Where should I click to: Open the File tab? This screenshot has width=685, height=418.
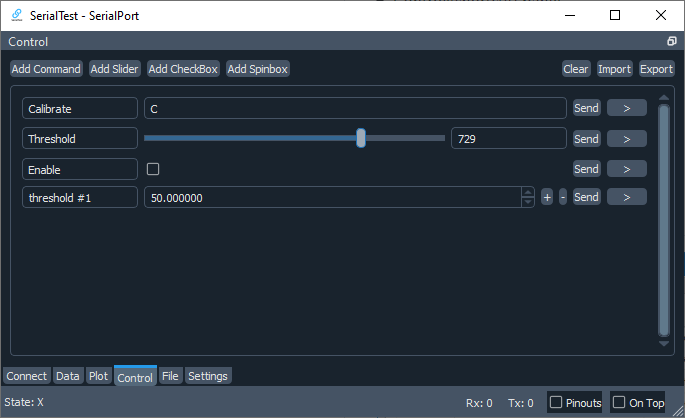point(170,376)
